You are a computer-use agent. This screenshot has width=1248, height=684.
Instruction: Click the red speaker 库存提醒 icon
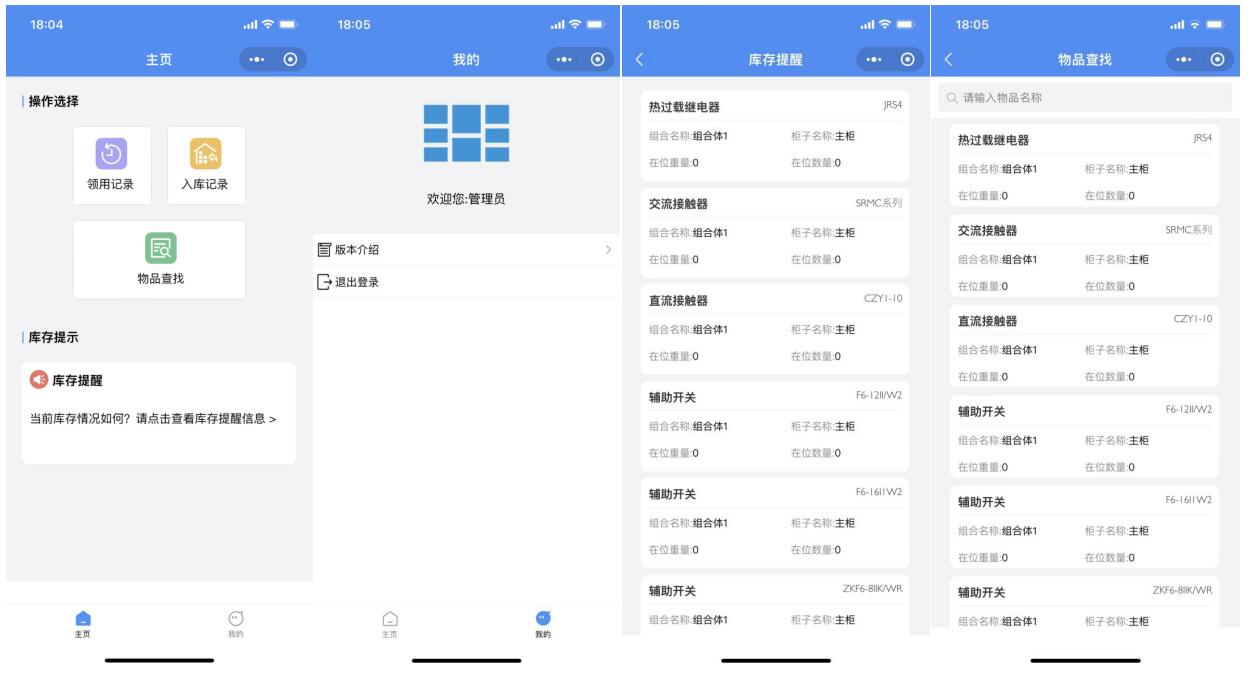tap(39, 380)
